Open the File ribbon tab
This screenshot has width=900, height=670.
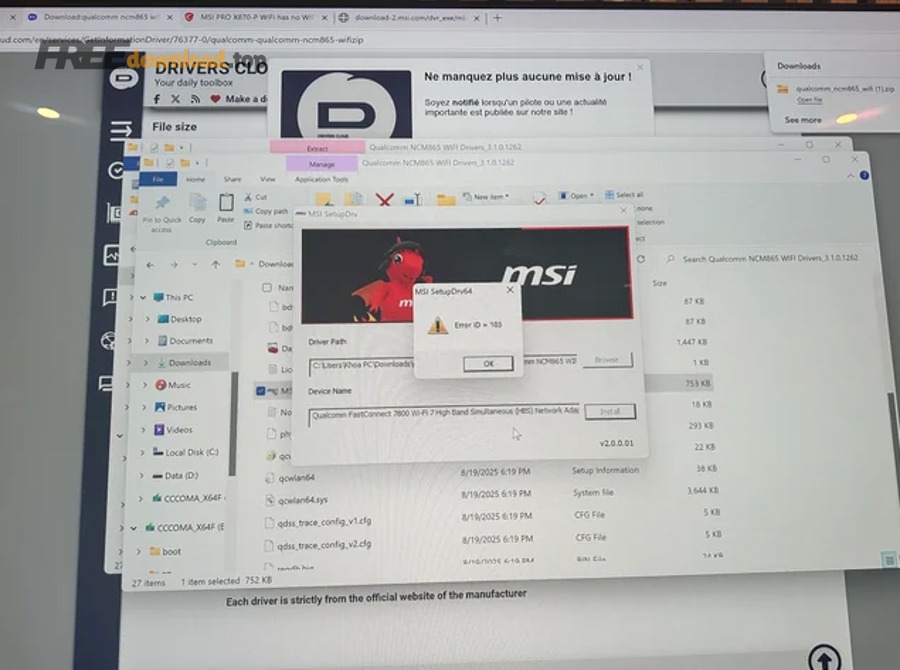157,179
